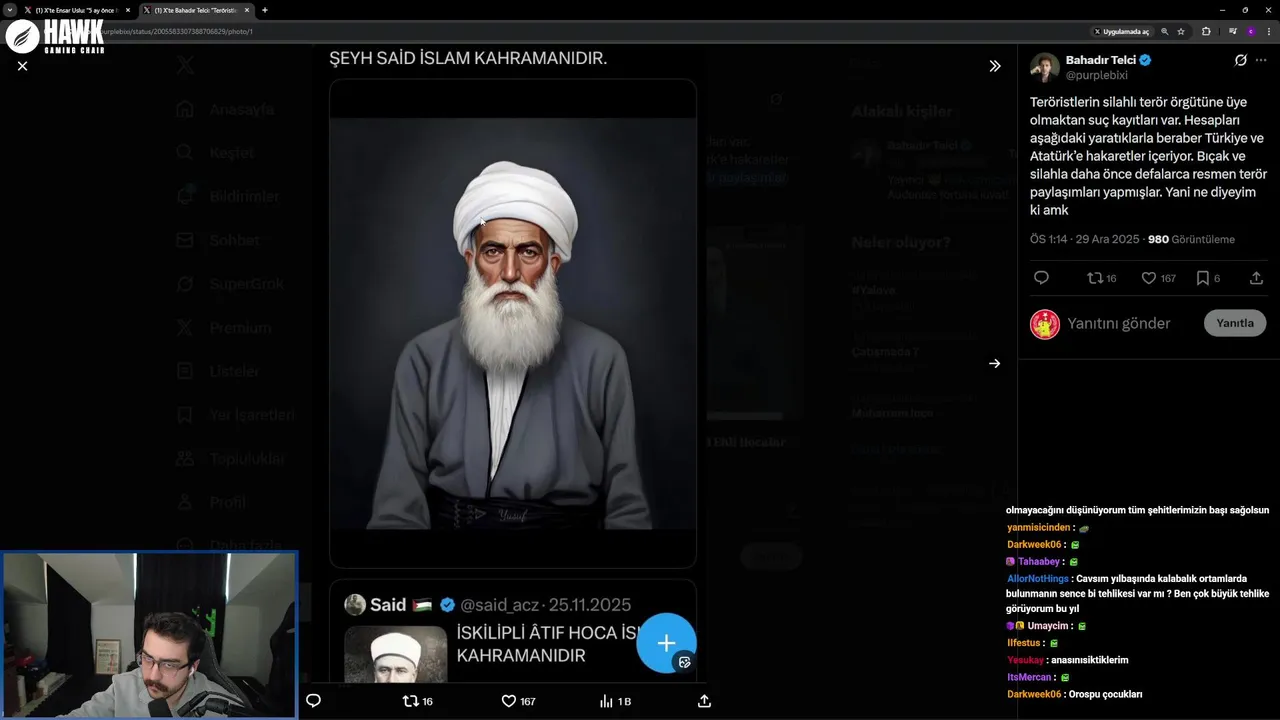Click Uygulamada aç button in address bar

point(1122,31)
